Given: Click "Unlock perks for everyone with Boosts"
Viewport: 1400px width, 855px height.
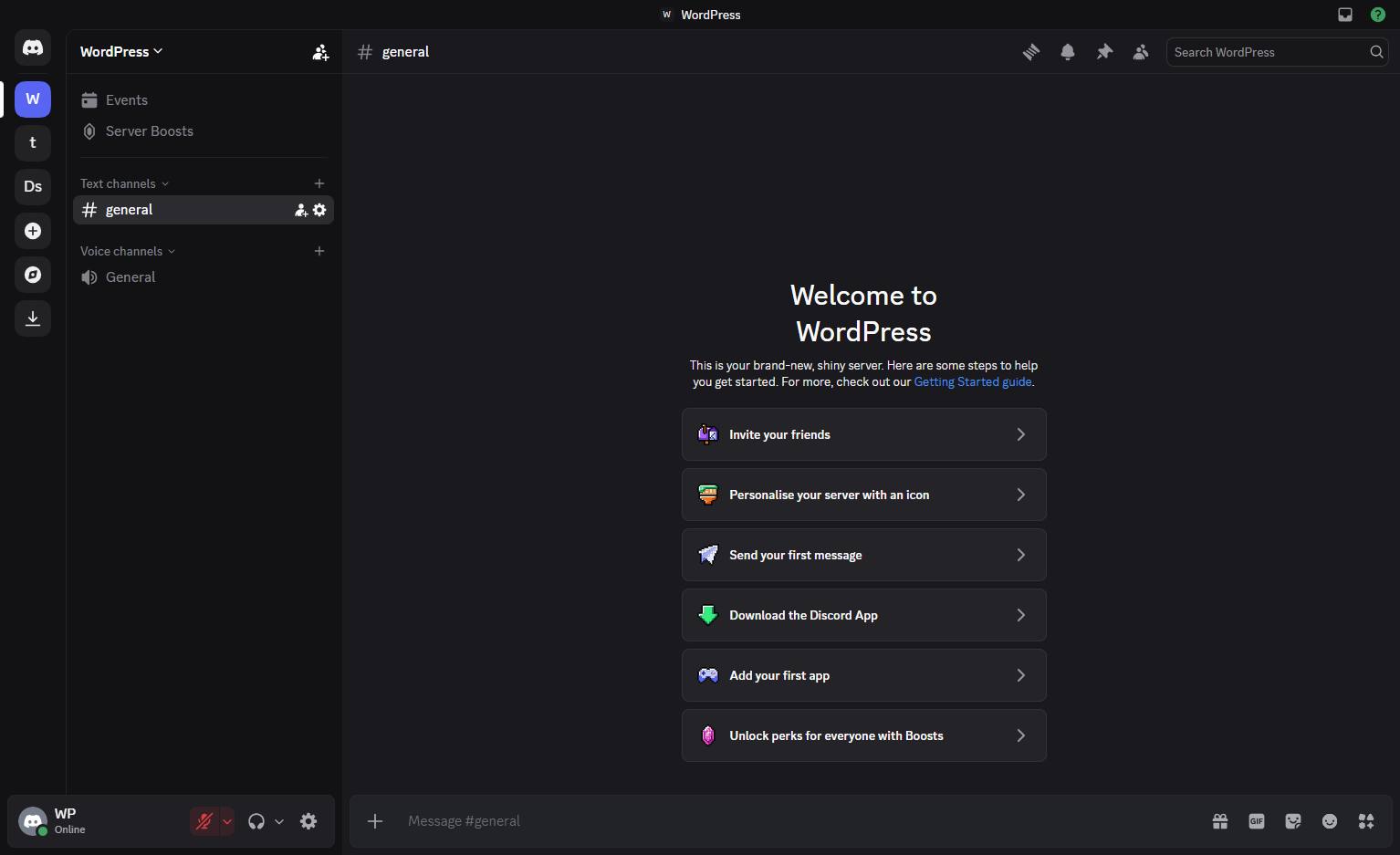Looking at the screenshot, I should 864,735.
